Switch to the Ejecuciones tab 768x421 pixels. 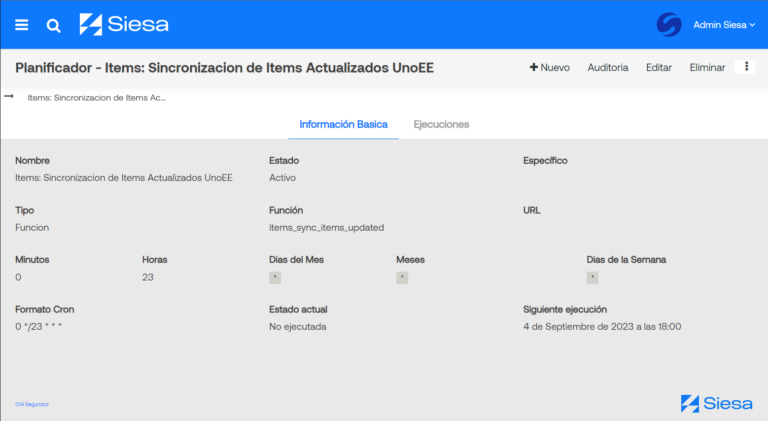pos(441,124)
